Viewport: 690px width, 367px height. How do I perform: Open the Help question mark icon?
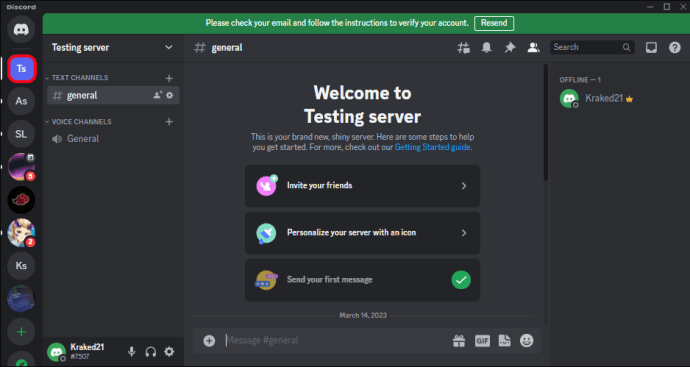click(x=675, y=48)
